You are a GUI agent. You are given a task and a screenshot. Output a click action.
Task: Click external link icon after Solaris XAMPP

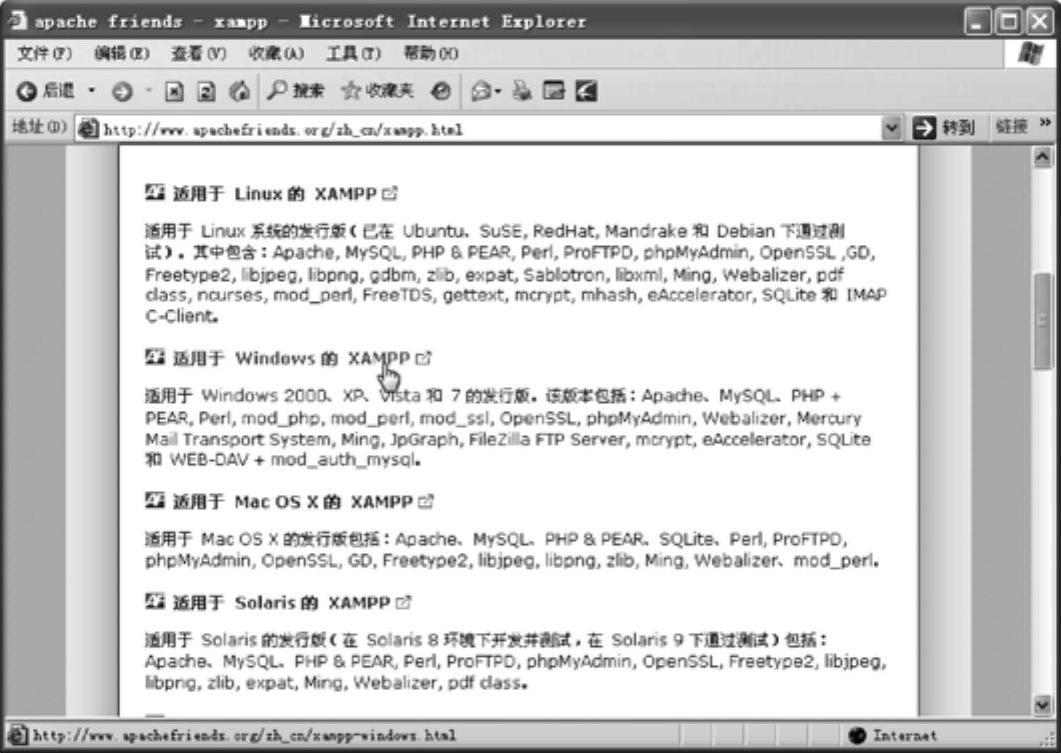coord(403,603)
